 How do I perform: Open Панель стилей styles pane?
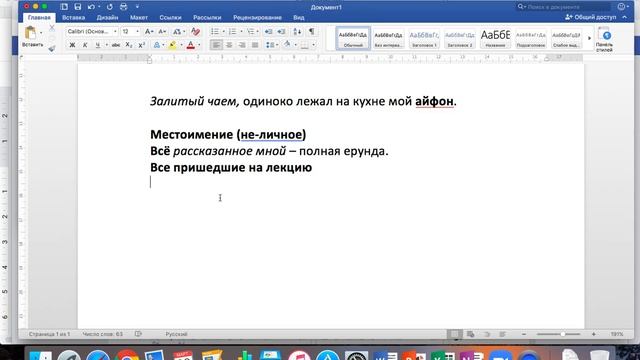[x=604, y=39]
